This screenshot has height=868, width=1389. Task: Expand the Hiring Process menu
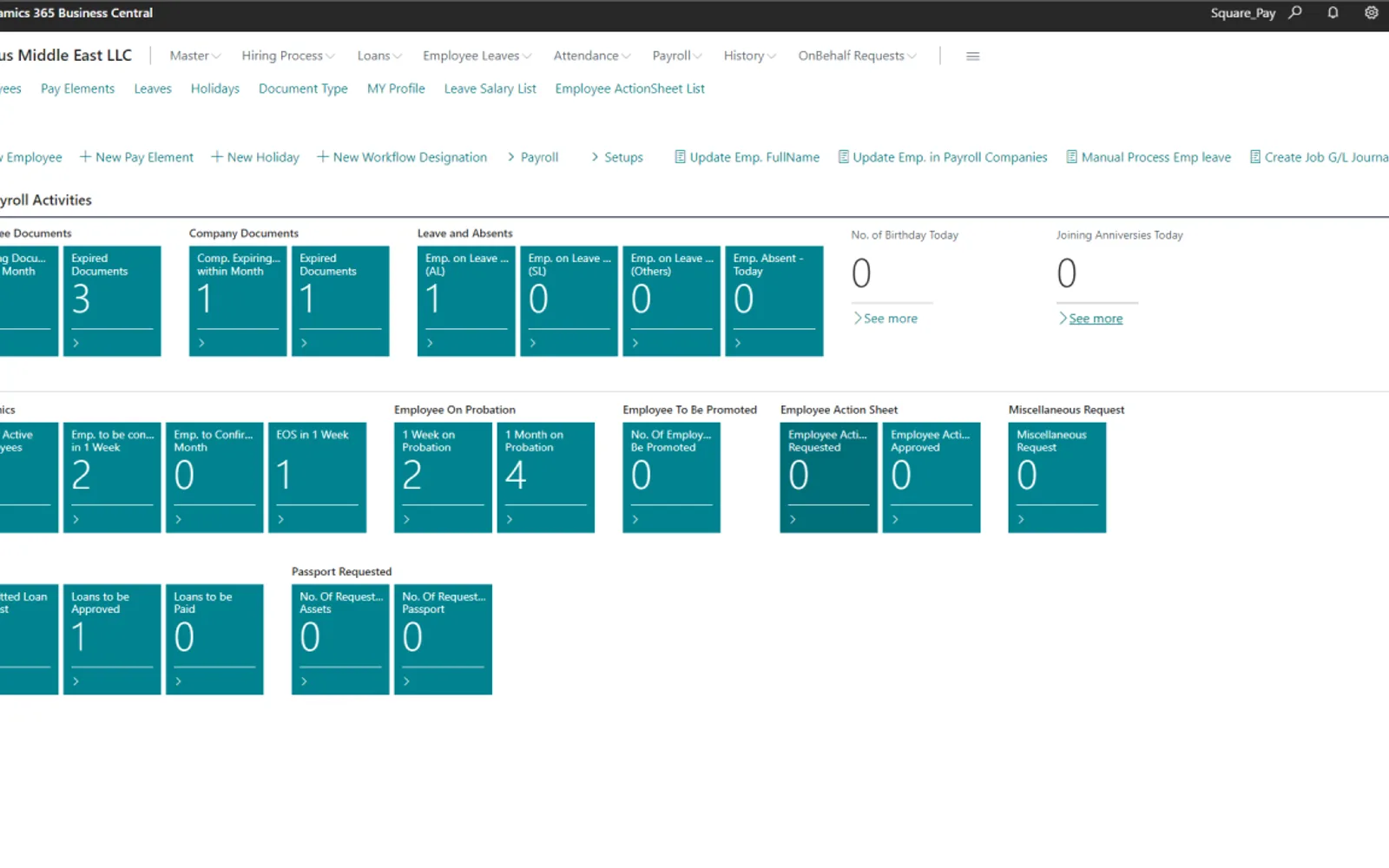[288, 56]
